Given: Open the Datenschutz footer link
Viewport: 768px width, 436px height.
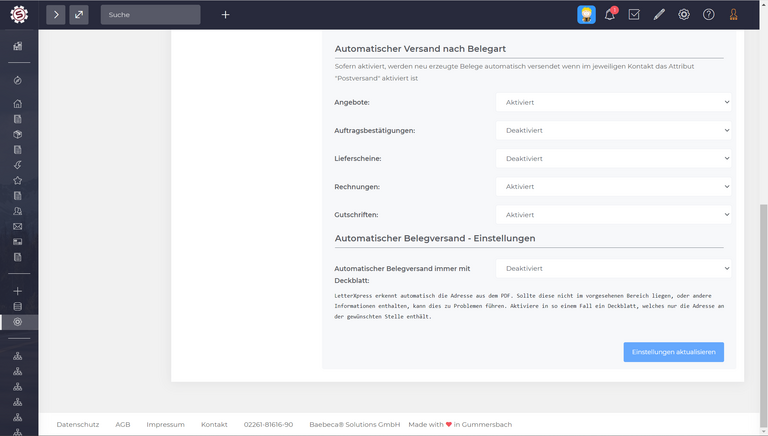Looking at the screenshot, I should coord(78,424).
